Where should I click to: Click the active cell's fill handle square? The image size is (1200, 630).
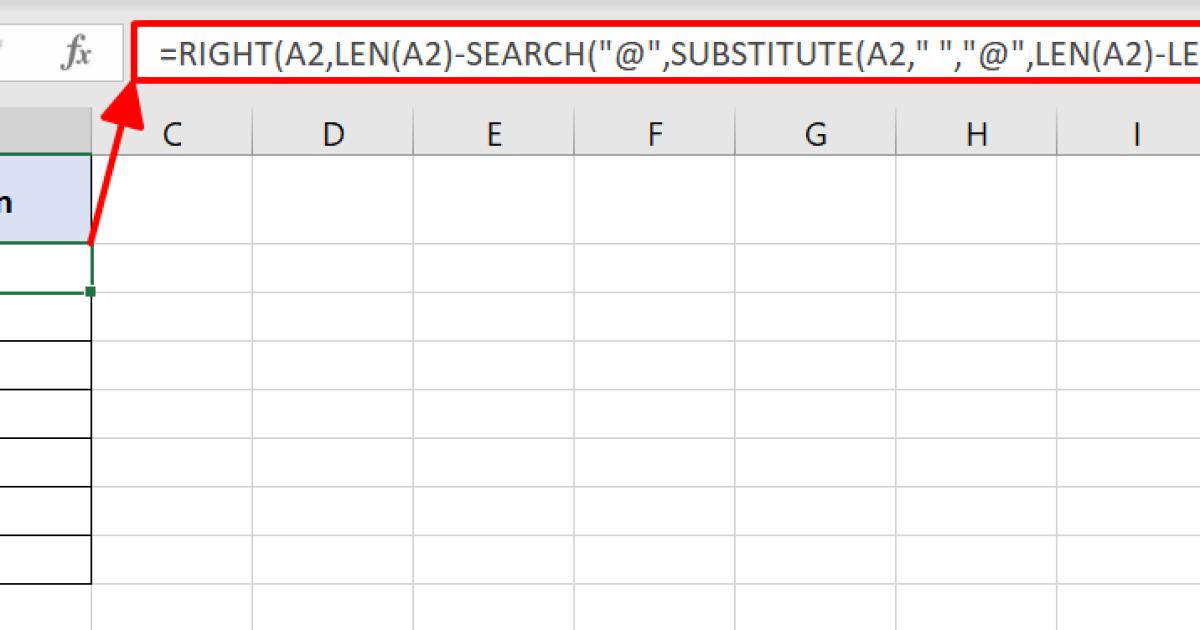pos(89,290)
